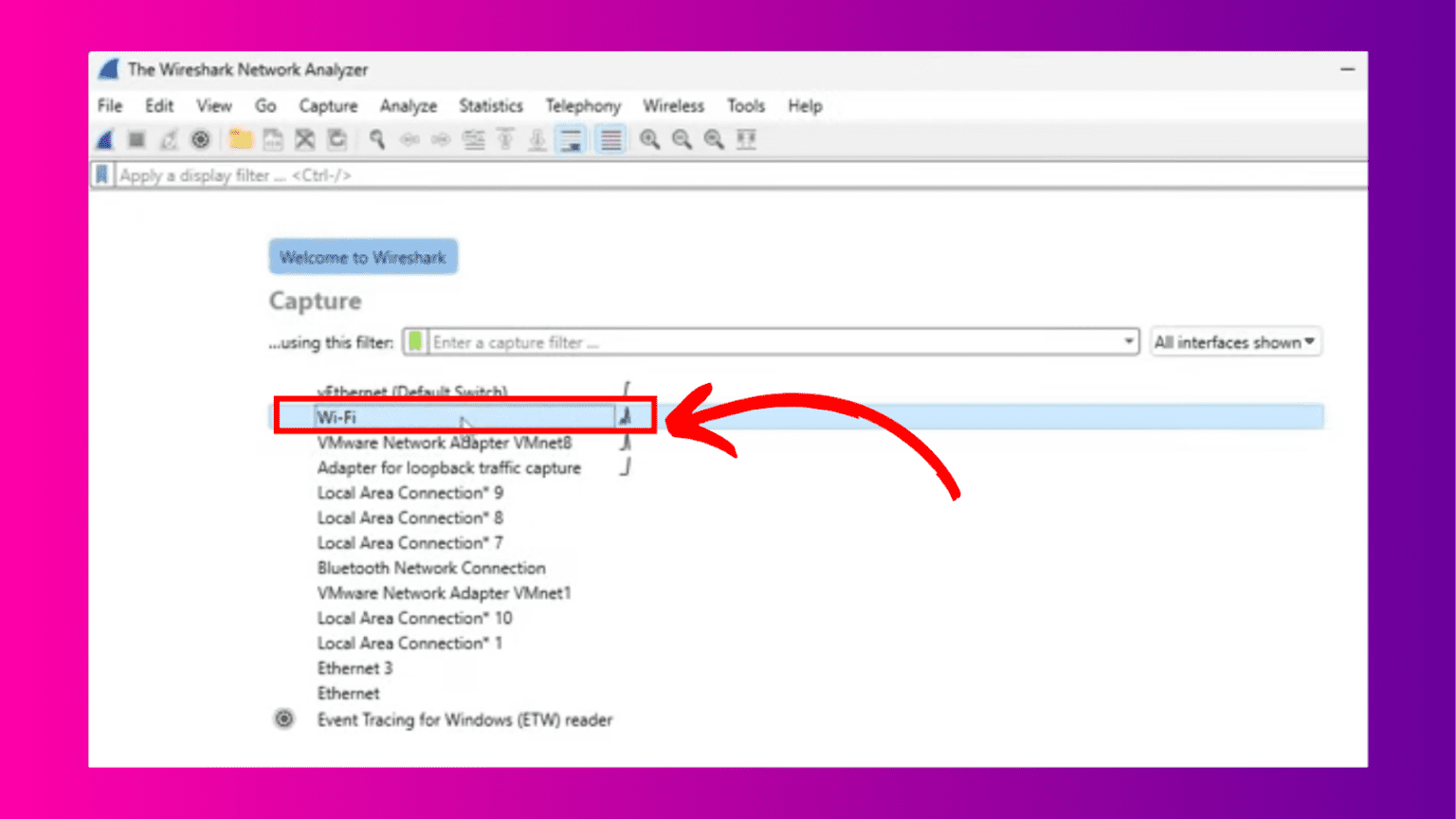Select the Find packet magnifier icon
The width and height of the screenshot is (1456, 819).
[376, 139]
